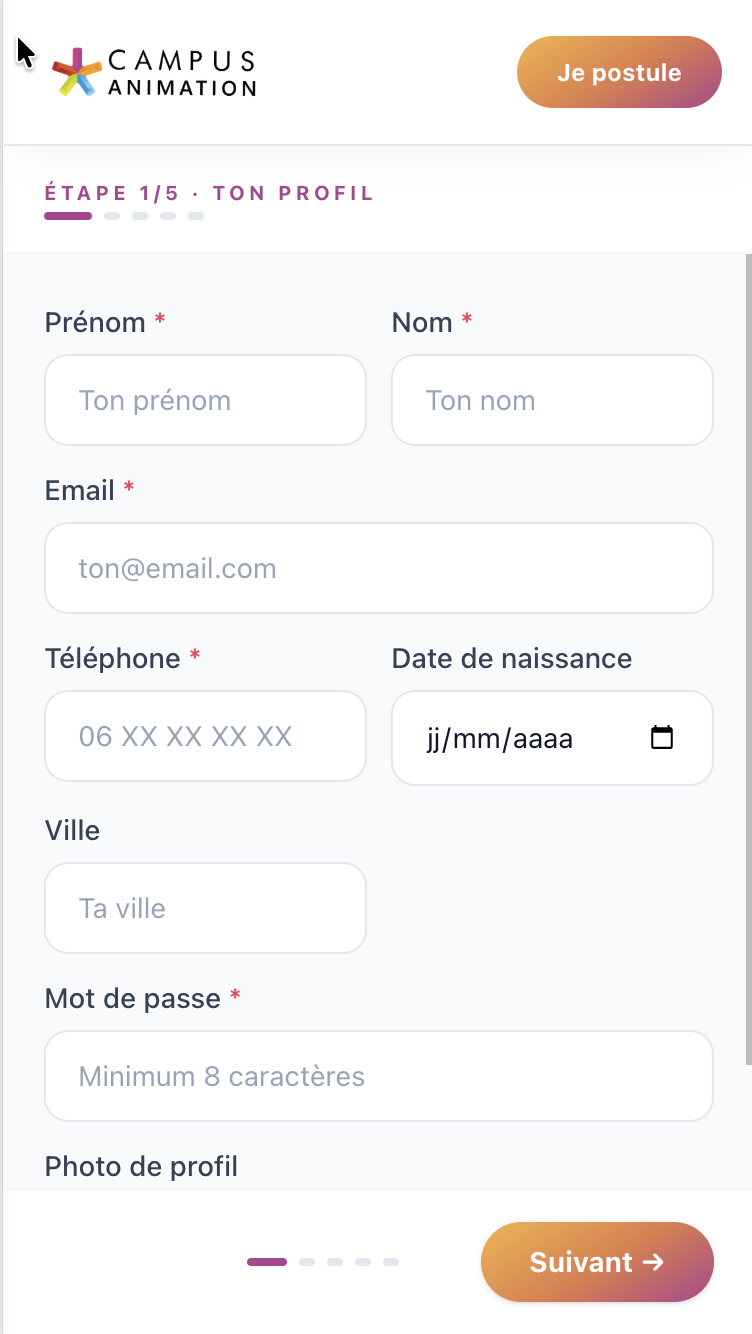Focus the Ville text field

205,908
